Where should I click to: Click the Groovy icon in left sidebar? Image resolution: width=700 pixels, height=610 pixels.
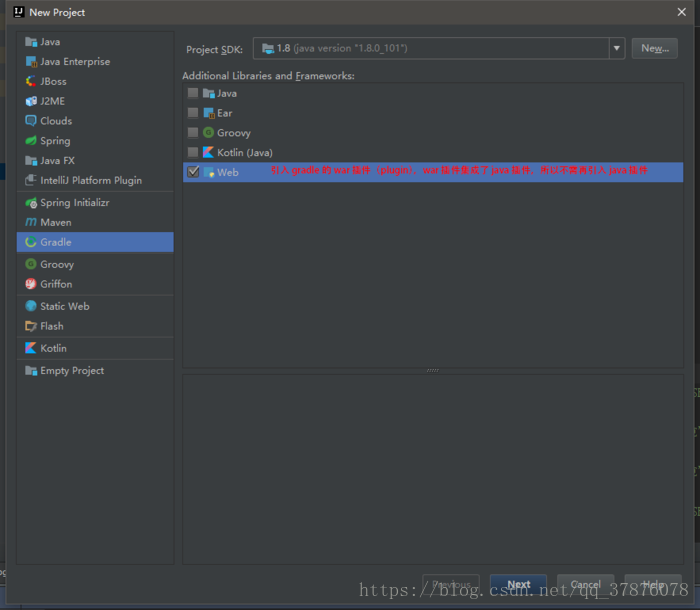point(31,264)
